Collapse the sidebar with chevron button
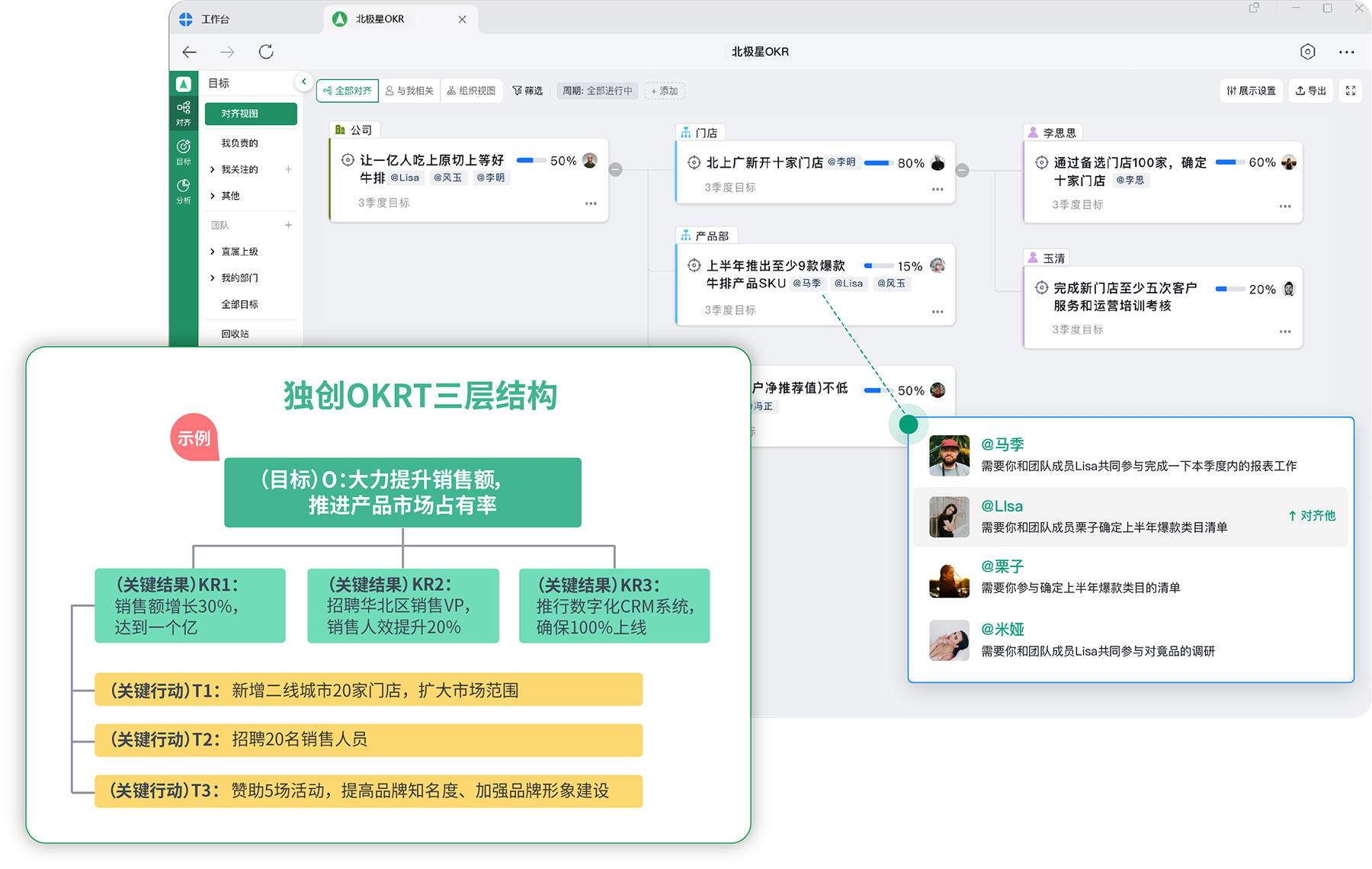This screenshot has width=1372, height=869. tap(303, 82)
